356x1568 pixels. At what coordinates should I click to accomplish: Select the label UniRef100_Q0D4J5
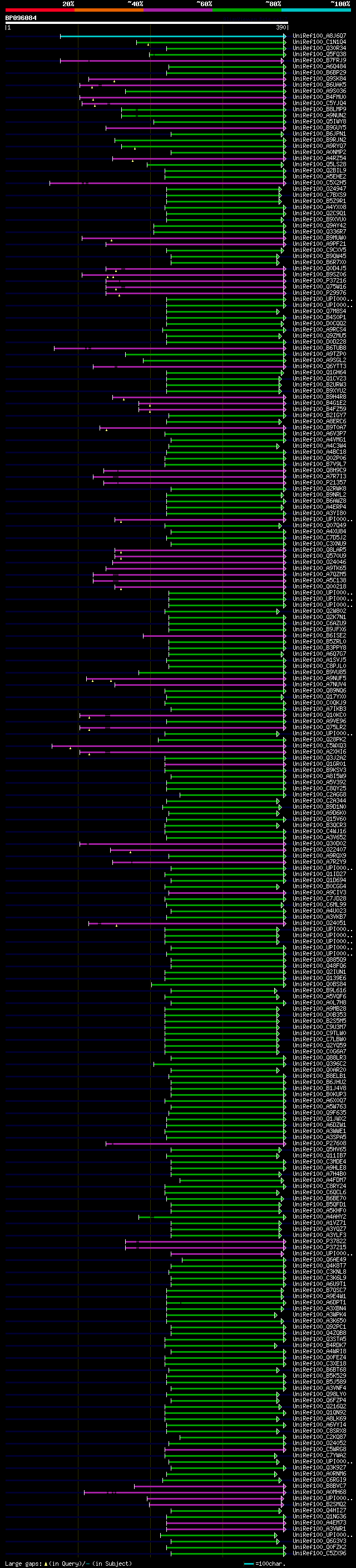[x=319, y=269]
